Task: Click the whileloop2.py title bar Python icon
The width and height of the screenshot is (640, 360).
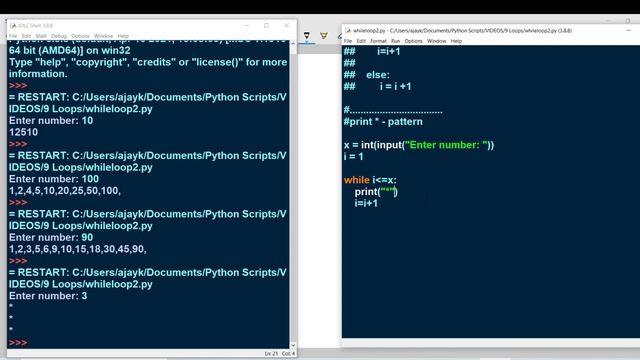Action: coord(348,31)
